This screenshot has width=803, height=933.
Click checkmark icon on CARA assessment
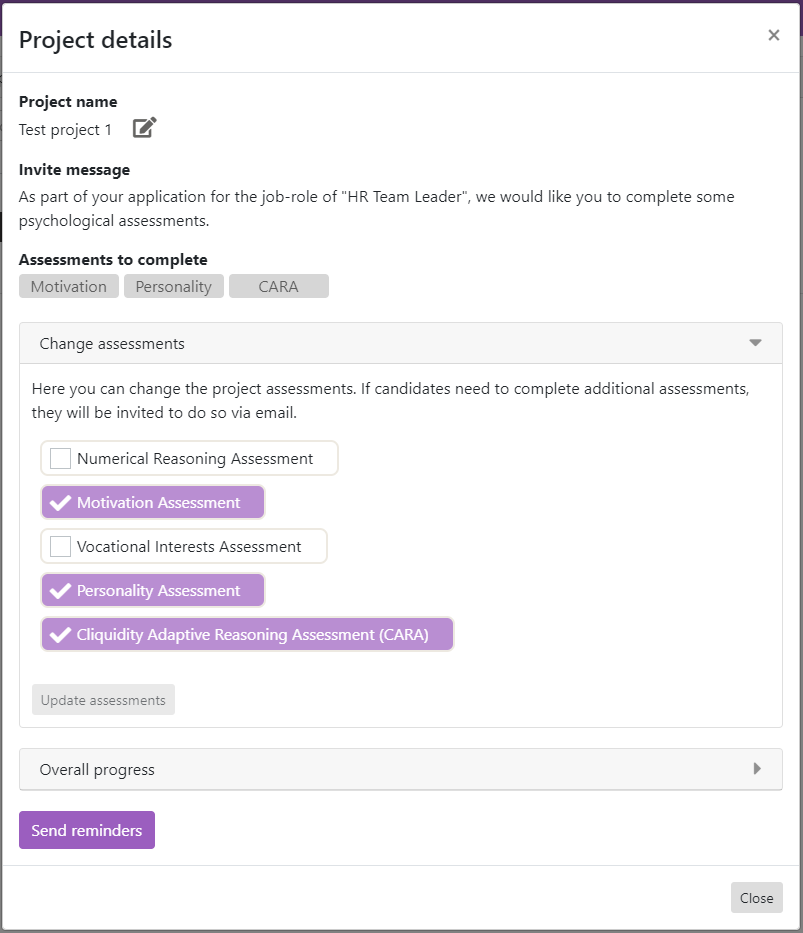tap(60, 635)
